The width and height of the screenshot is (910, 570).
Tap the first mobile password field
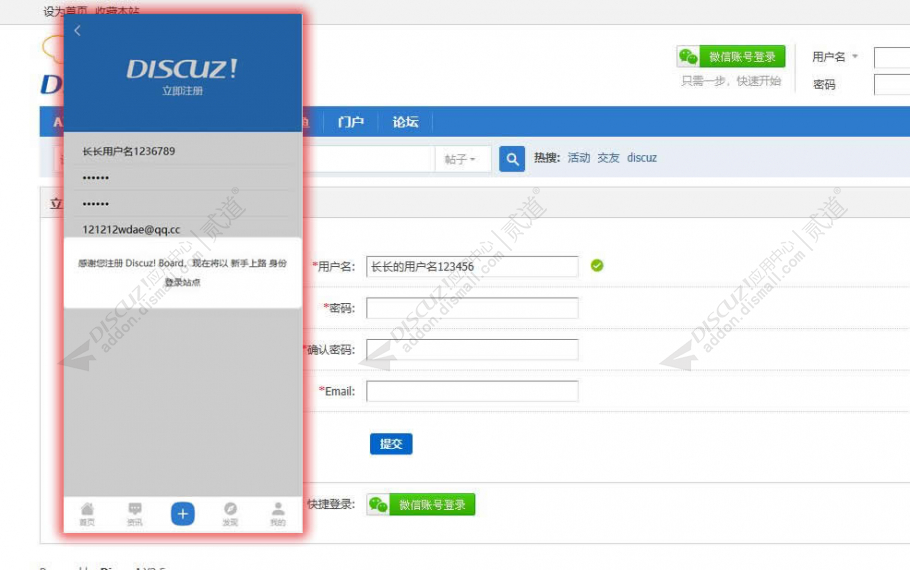pyautogui.click(x=181, y=178)
